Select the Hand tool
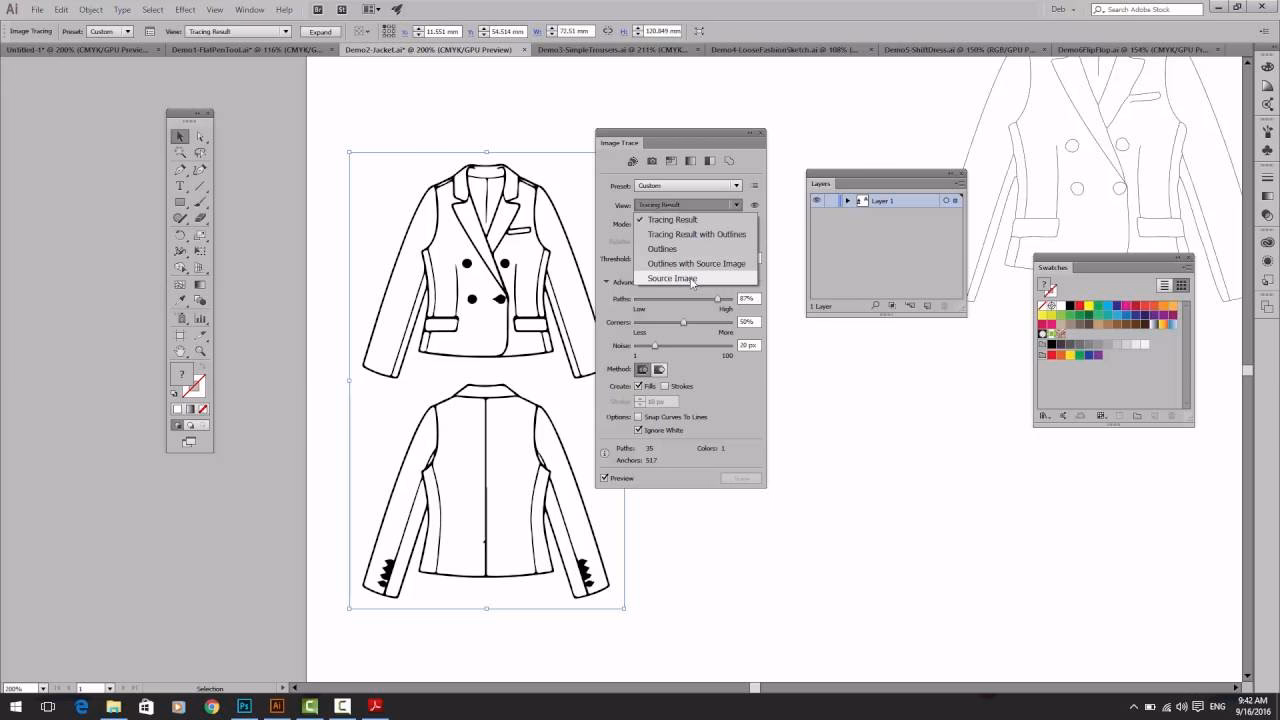The height and width of the screenshot is (720, 1280). [x=180, y=352]
